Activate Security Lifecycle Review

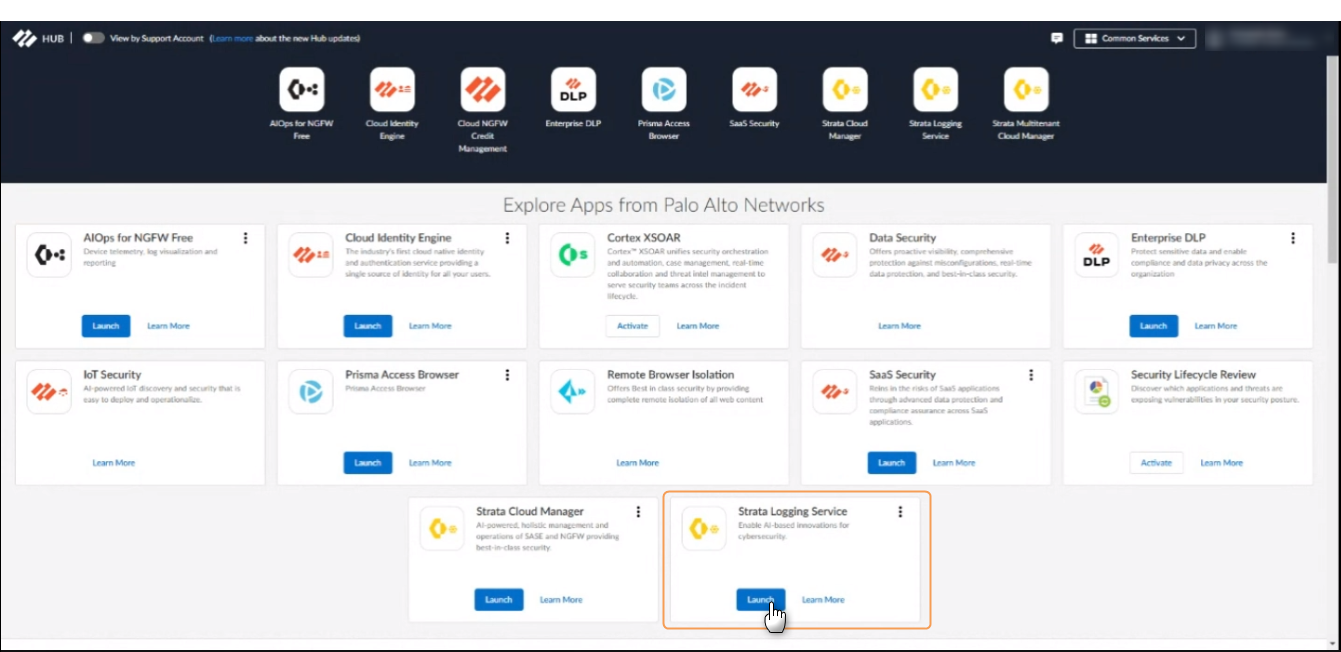coord(1156,463)
